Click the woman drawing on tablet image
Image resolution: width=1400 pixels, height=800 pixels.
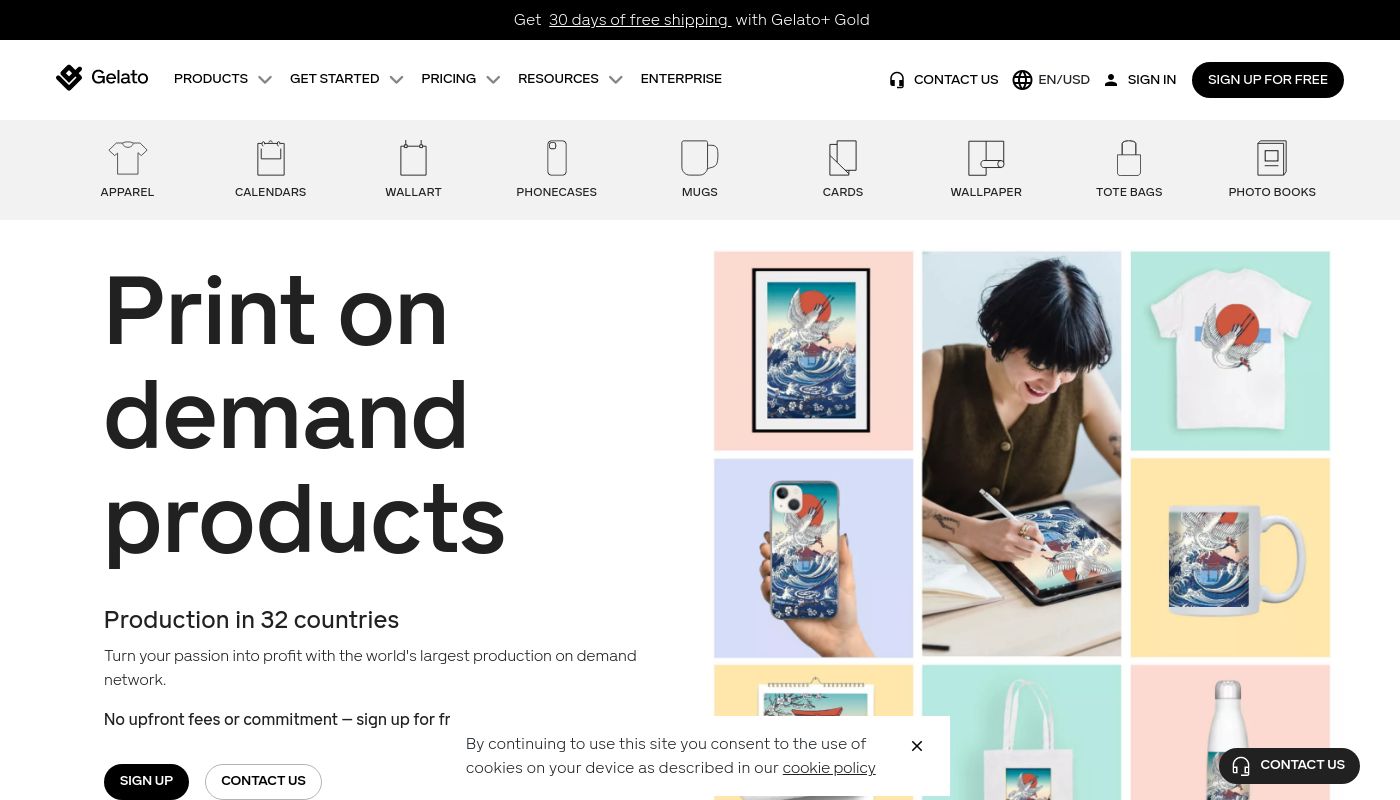pyautogui.click(x=1022, y=454)
